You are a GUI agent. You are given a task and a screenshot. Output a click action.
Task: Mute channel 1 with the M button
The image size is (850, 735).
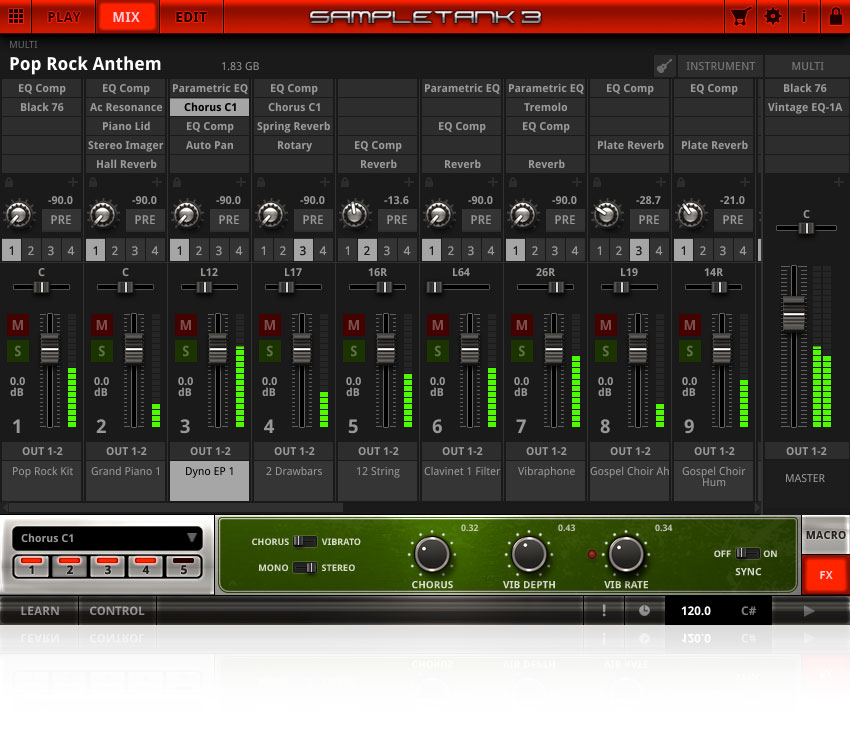[x=16, y=325]
